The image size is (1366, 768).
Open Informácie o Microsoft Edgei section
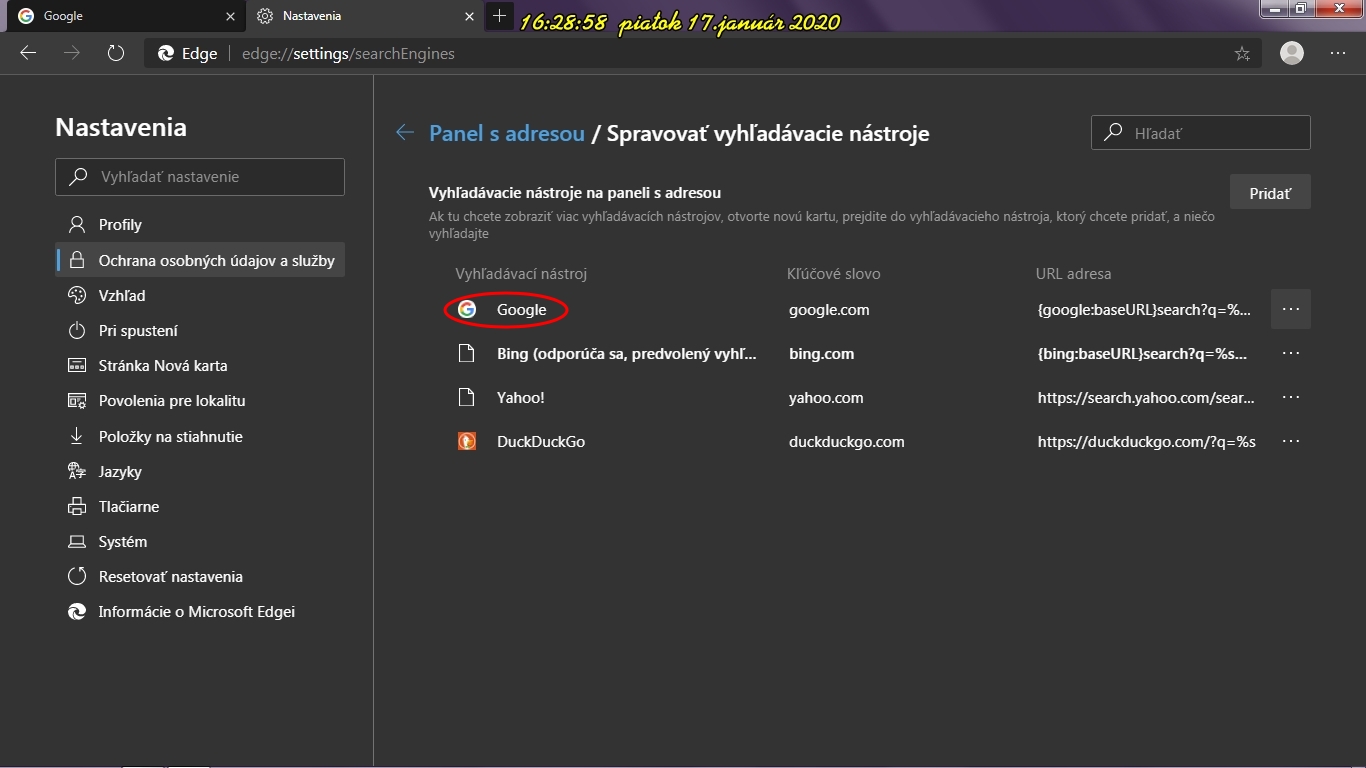click(x=196, y=612)
